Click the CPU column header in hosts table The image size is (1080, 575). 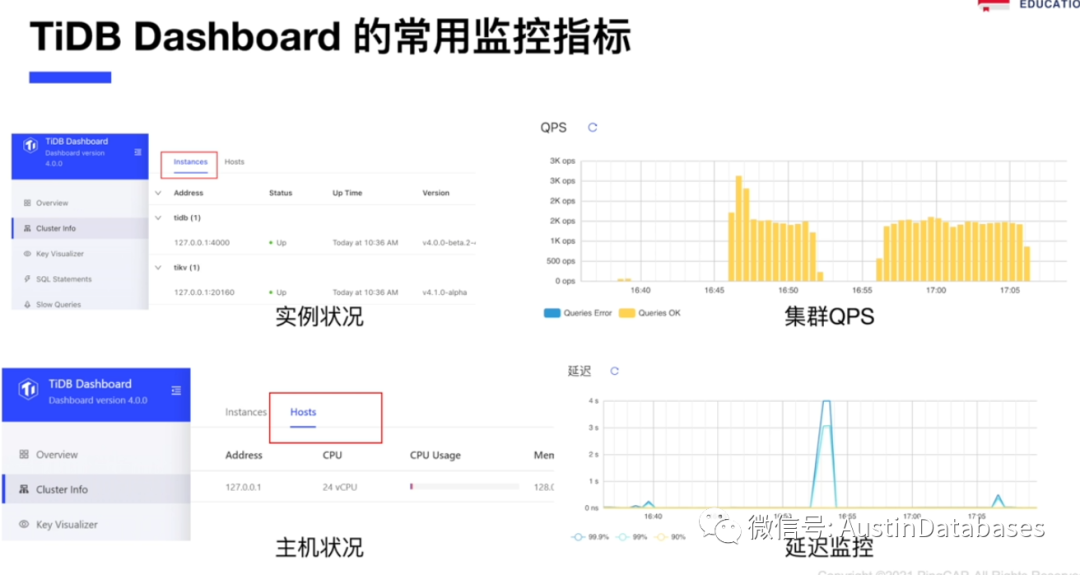(332, 455)
